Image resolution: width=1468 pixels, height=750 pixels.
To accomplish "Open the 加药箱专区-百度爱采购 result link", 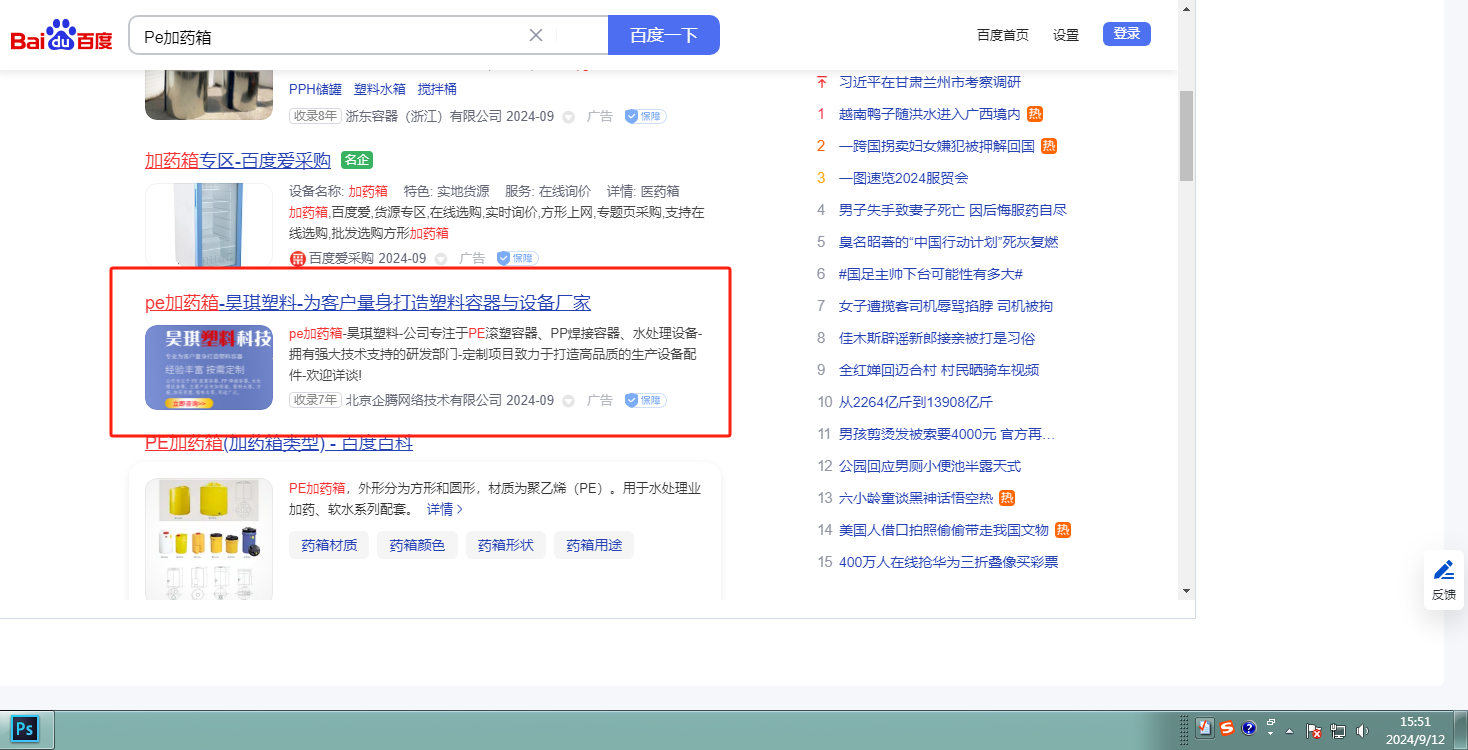I will 237,160.
